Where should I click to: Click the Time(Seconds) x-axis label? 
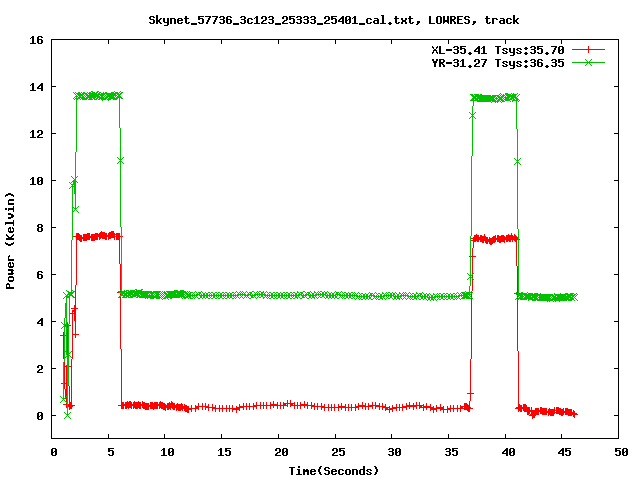pos(334,471)
